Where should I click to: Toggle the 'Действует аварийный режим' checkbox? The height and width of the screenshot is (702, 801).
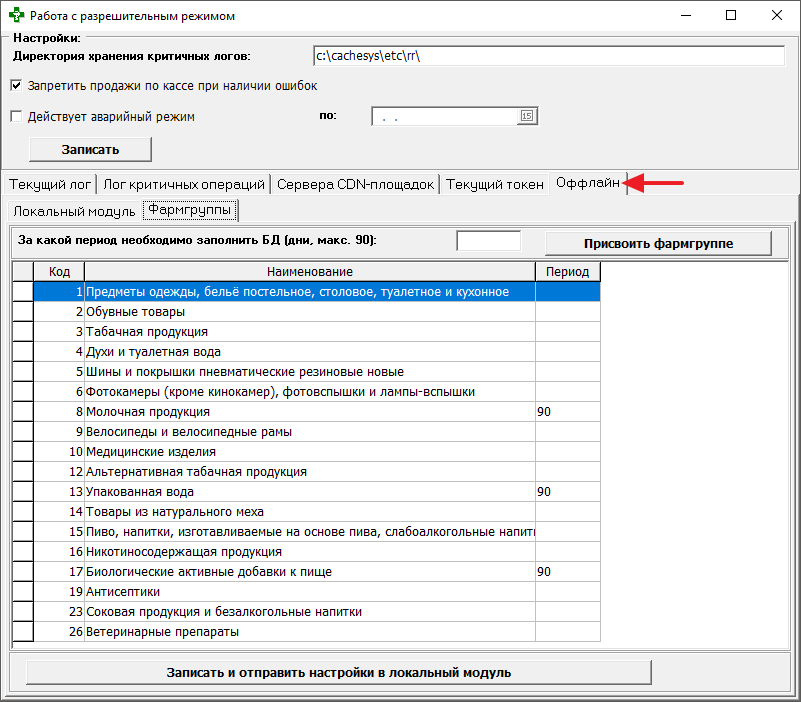pyautogui.click(x=16, y=116)
